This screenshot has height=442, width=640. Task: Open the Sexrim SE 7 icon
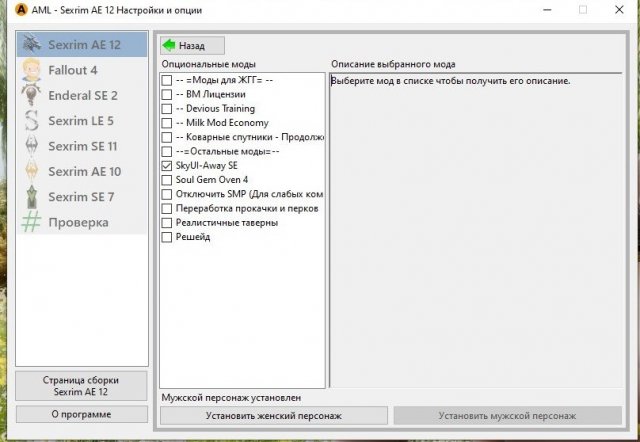32,196
